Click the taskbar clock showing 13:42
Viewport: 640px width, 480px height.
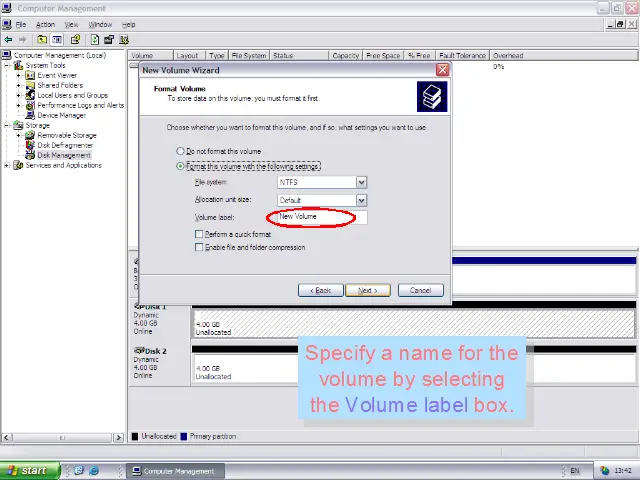click(623, 471)
